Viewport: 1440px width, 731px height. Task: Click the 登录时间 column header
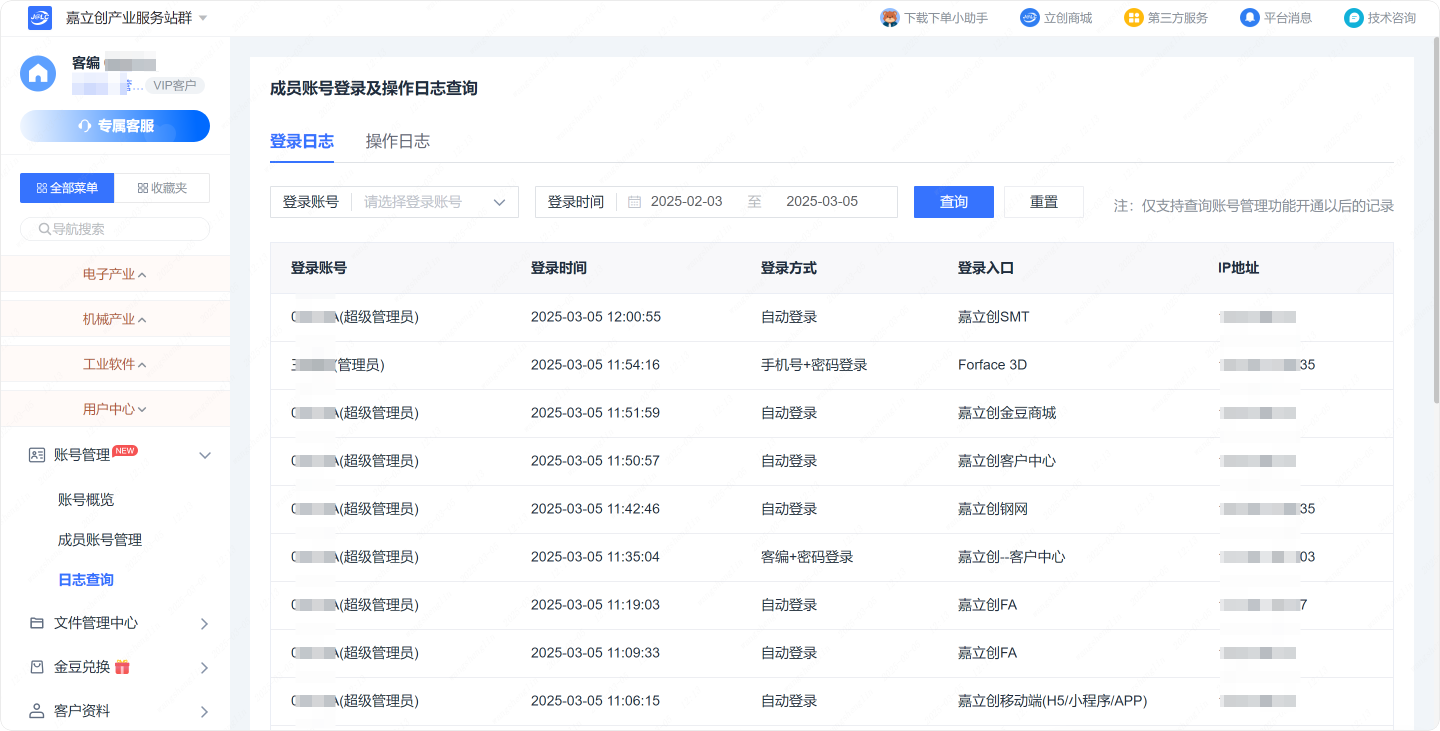559,268
